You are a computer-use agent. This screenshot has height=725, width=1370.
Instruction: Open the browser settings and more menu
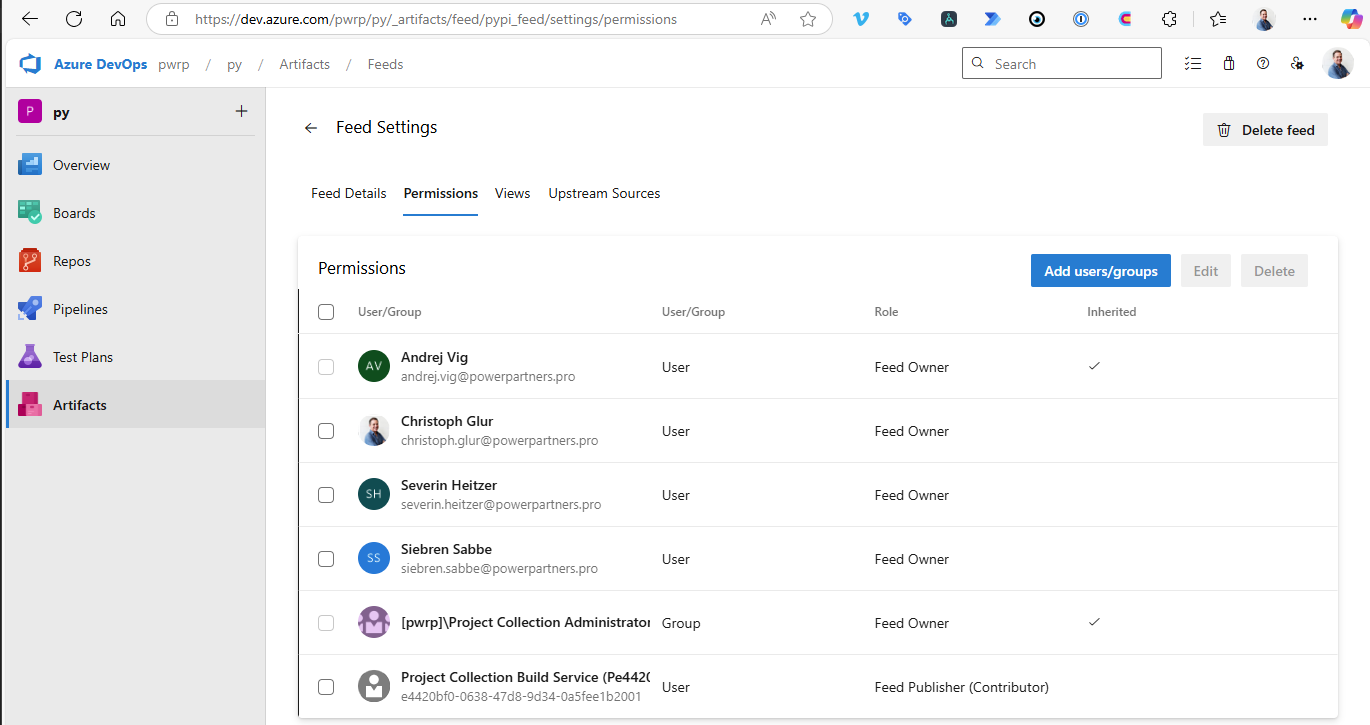1310,19
